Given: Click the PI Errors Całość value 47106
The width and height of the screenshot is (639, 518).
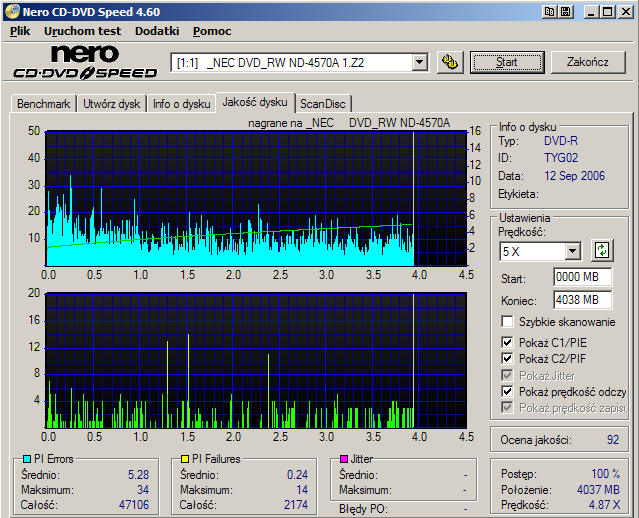Looking at the screenshot, I should [x=134, y=505].
